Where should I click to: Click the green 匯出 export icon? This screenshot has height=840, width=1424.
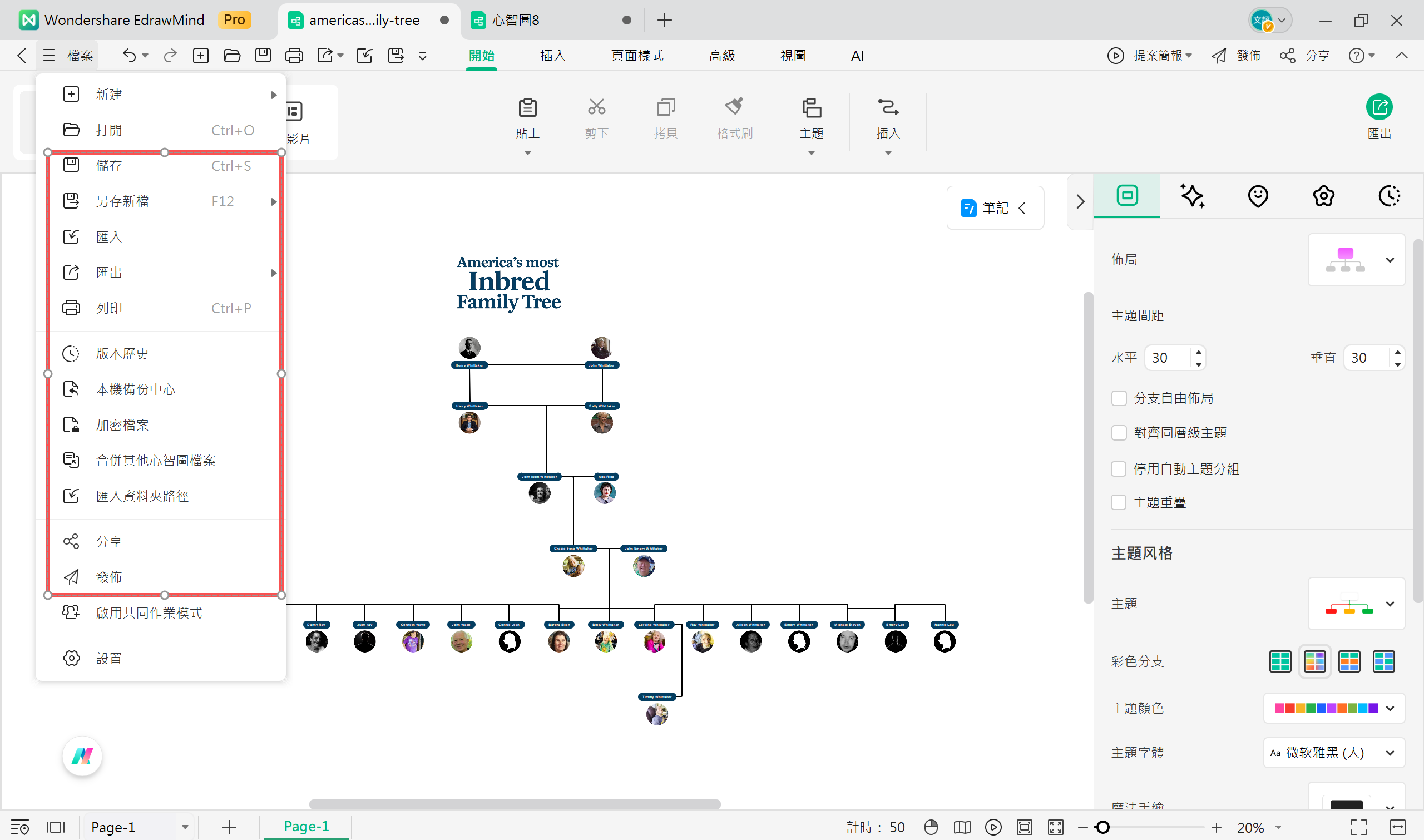click(x=1379, y=107)
